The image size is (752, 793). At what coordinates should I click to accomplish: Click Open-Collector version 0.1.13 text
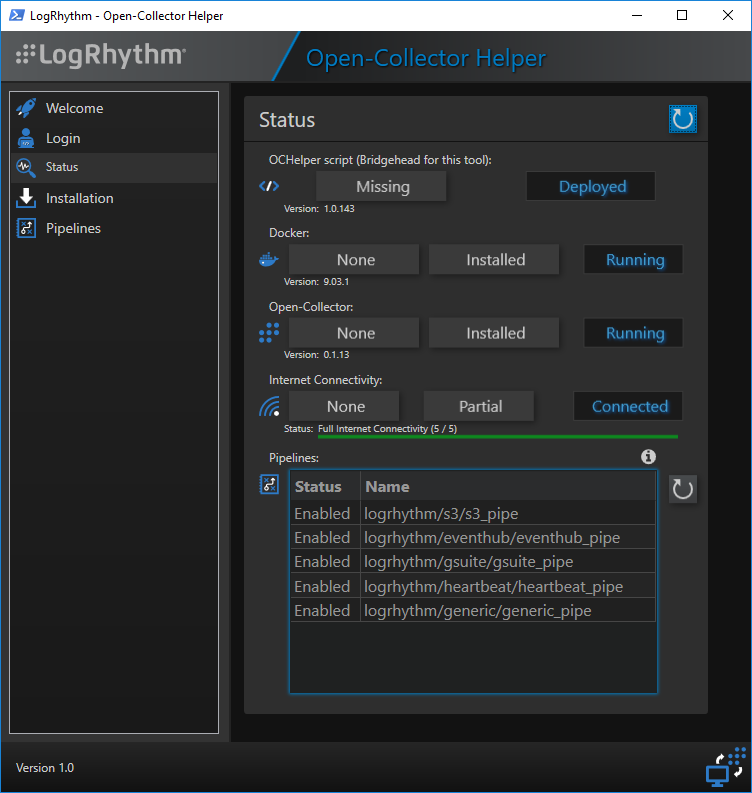pos(317,355)
